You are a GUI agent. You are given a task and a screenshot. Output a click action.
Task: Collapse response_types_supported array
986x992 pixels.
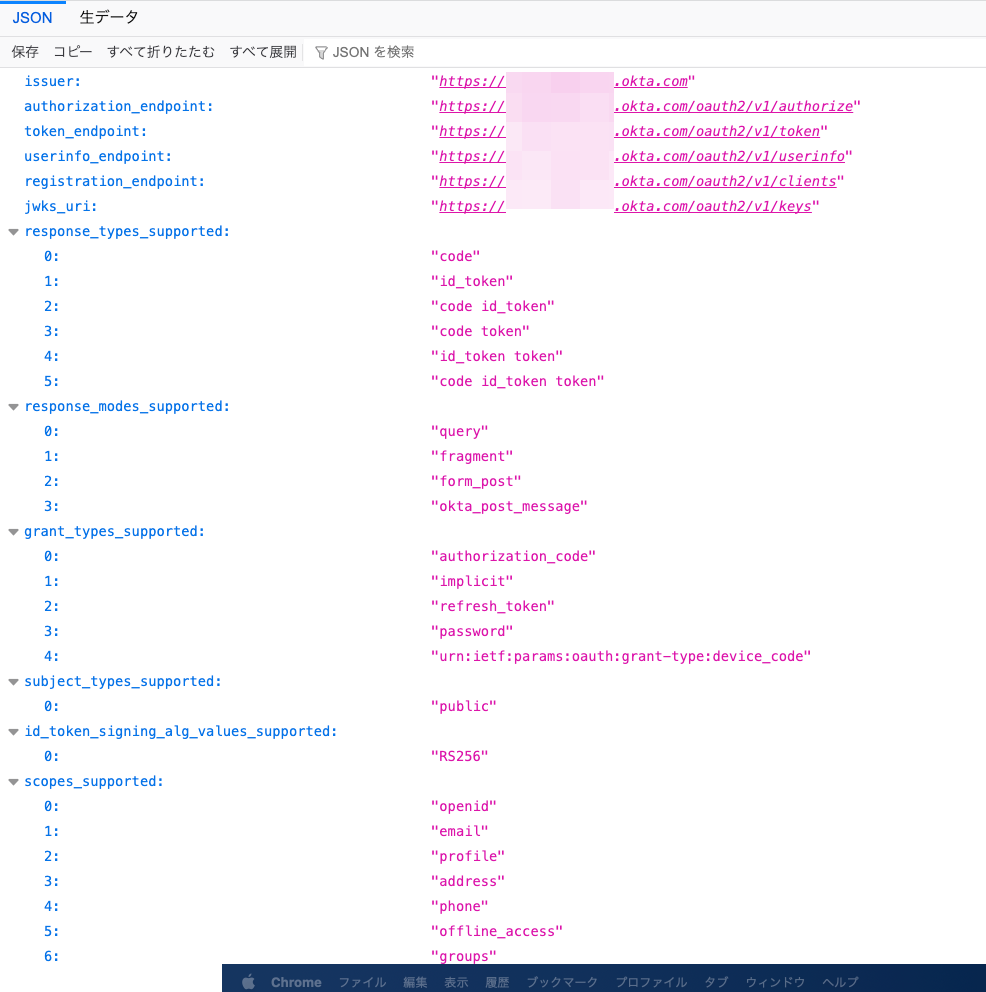[x=13, y=232]
